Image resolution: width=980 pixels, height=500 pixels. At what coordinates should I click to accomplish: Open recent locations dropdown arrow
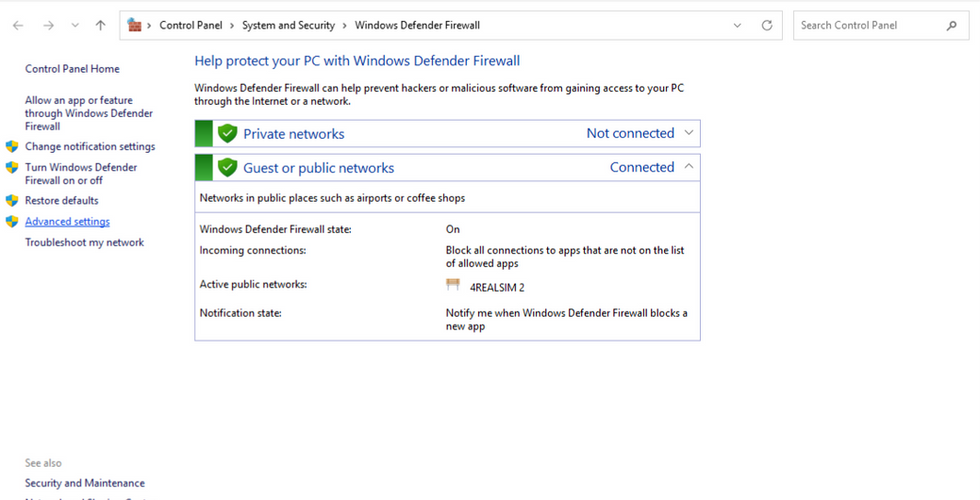tap(75, 26)
